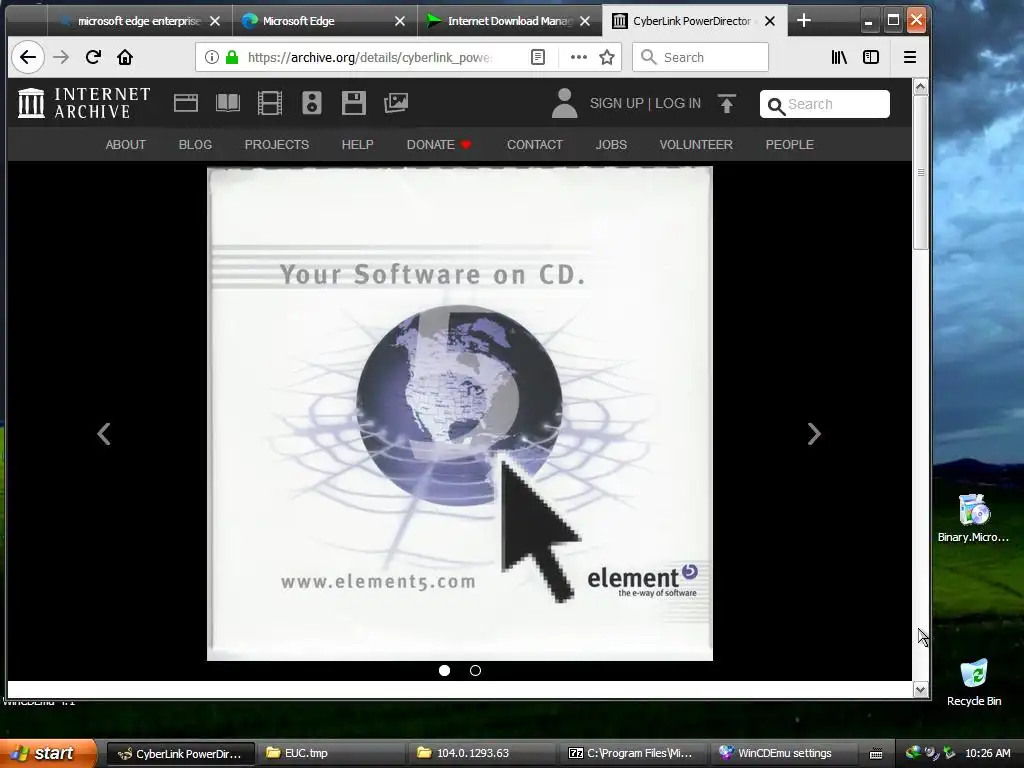Click the system tray clock
1024x768 pixels.
point(987,753)
